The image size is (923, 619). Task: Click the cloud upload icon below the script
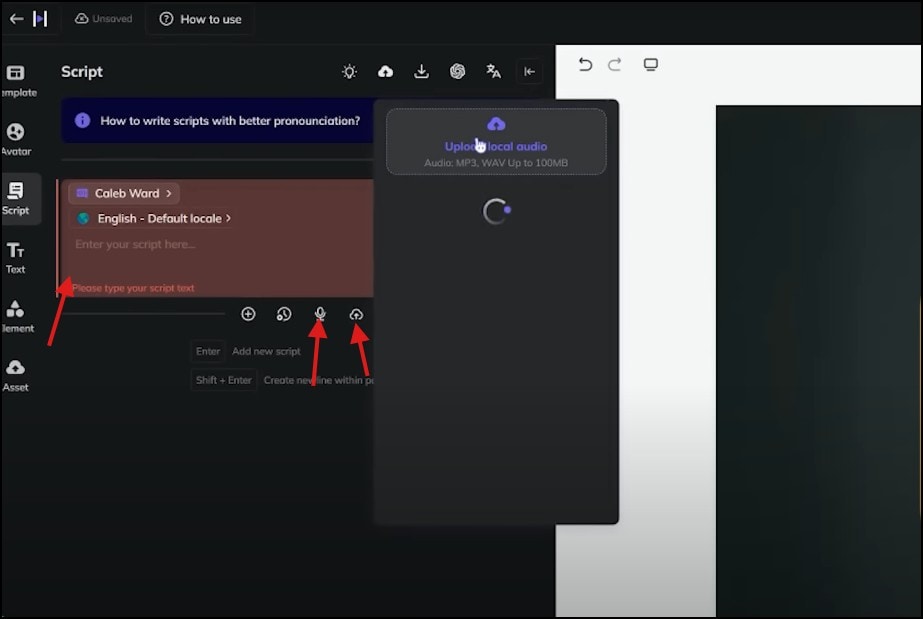357,313
